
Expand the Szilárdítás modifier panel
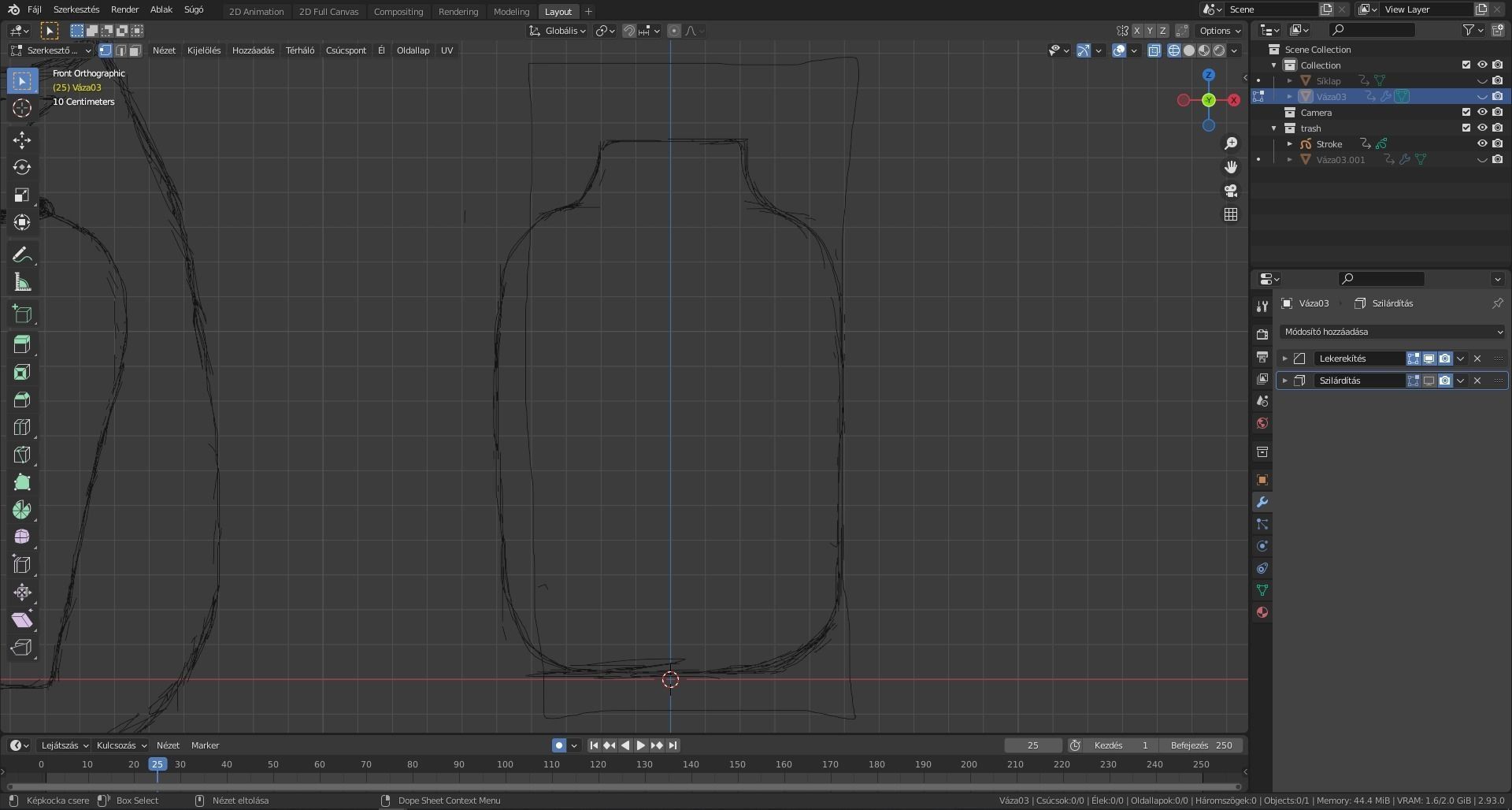(1284, 381)
